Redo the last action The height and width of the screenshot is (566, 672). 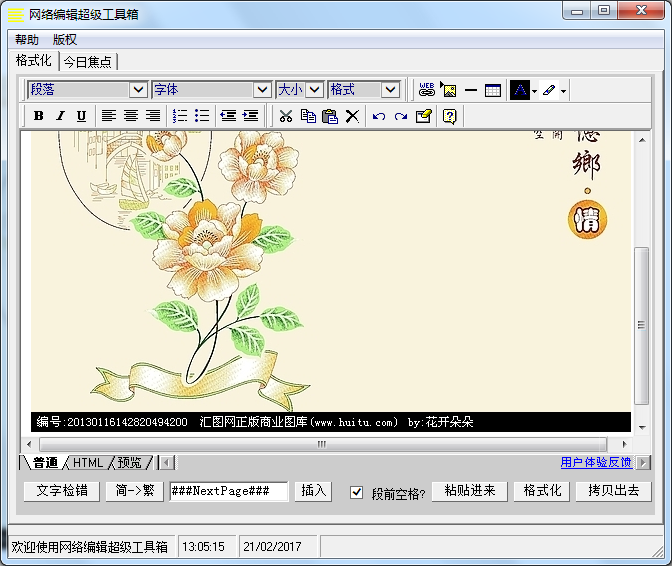point(401,116)
